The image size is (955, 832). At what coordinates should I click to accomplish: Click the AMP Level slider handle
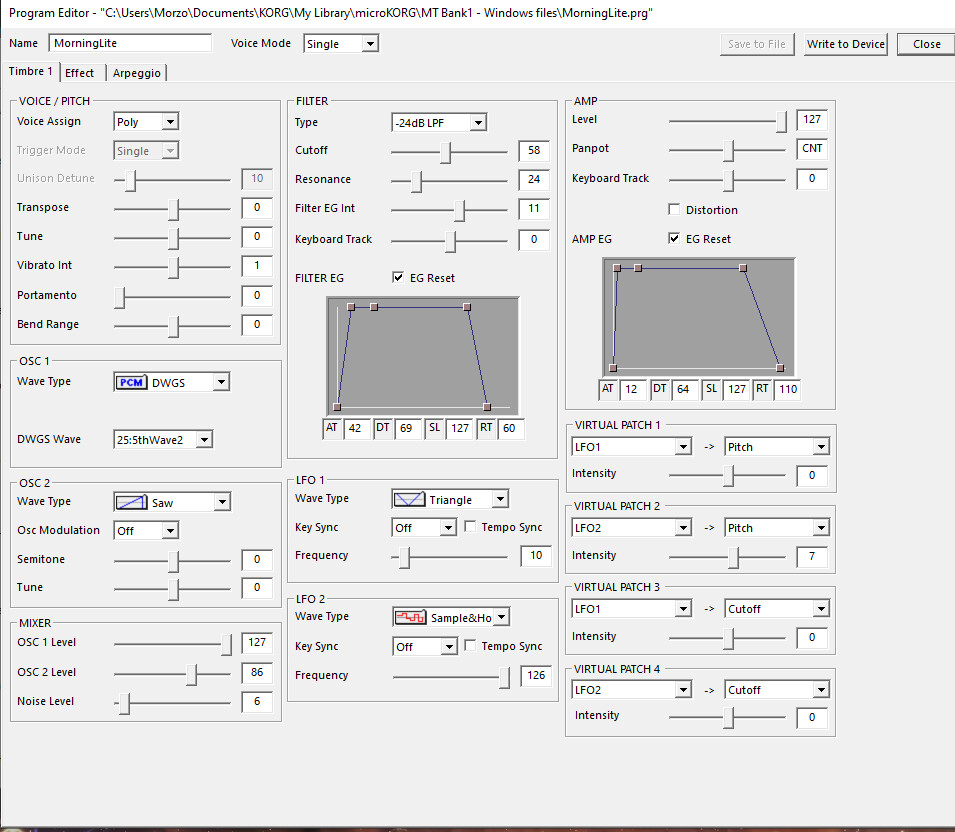point(781,121)
